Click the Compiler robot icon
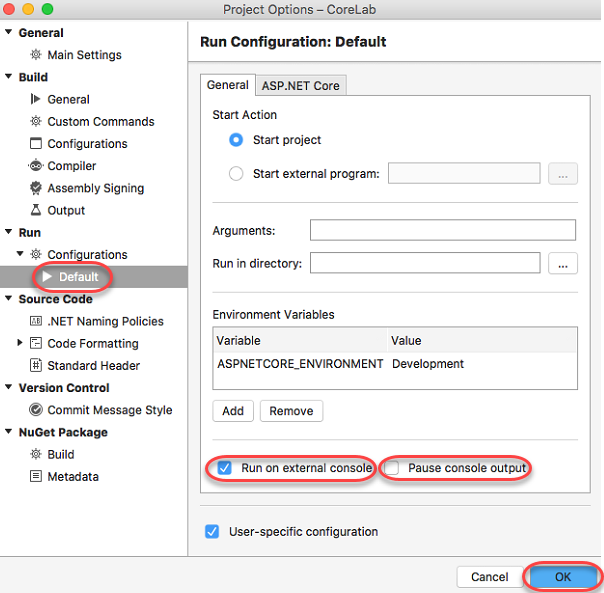 coord(36,166)
